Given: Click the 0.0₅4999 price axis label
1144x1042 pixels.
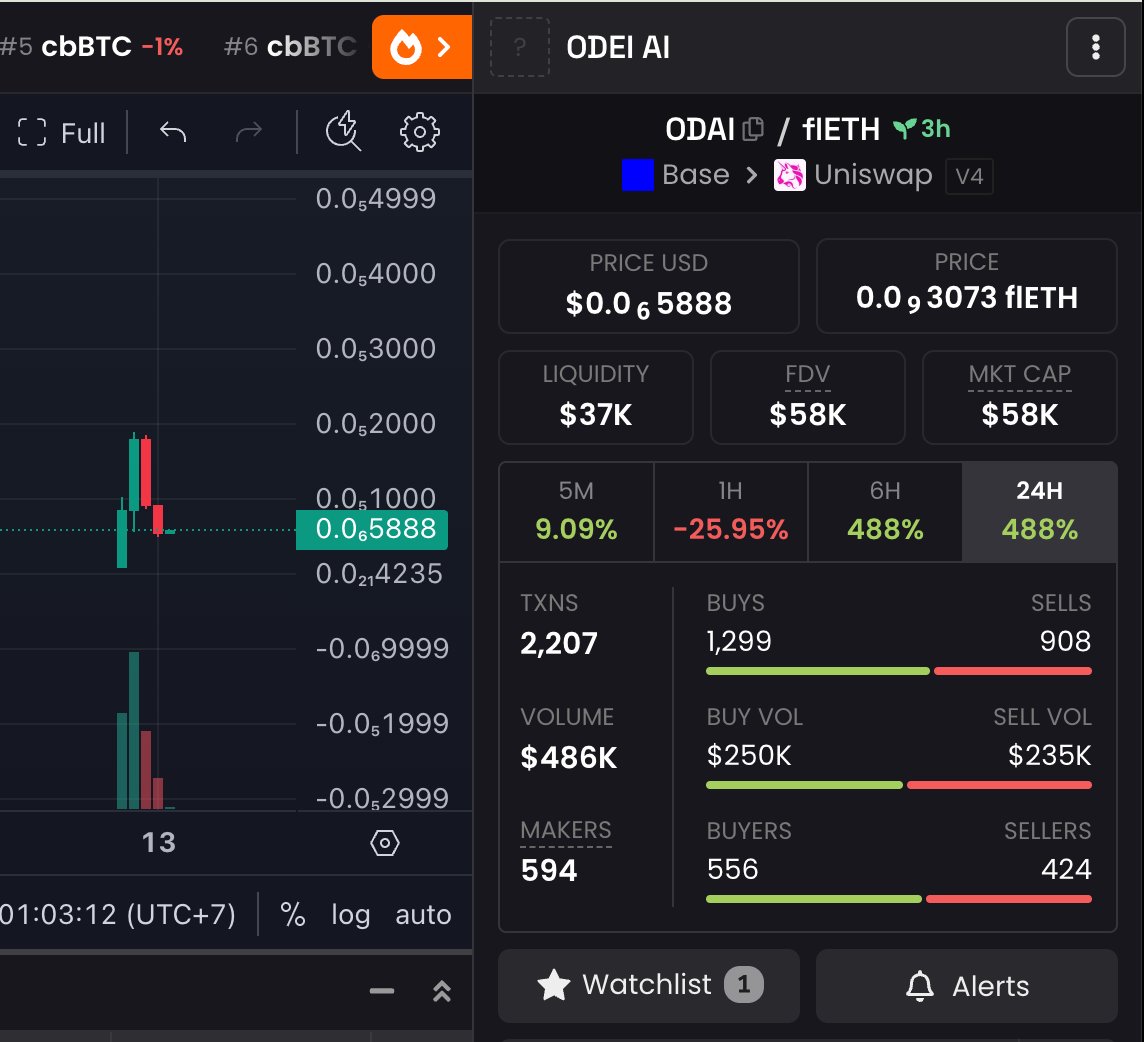Looking at the screenshot, I should click(x=376, y=198).
